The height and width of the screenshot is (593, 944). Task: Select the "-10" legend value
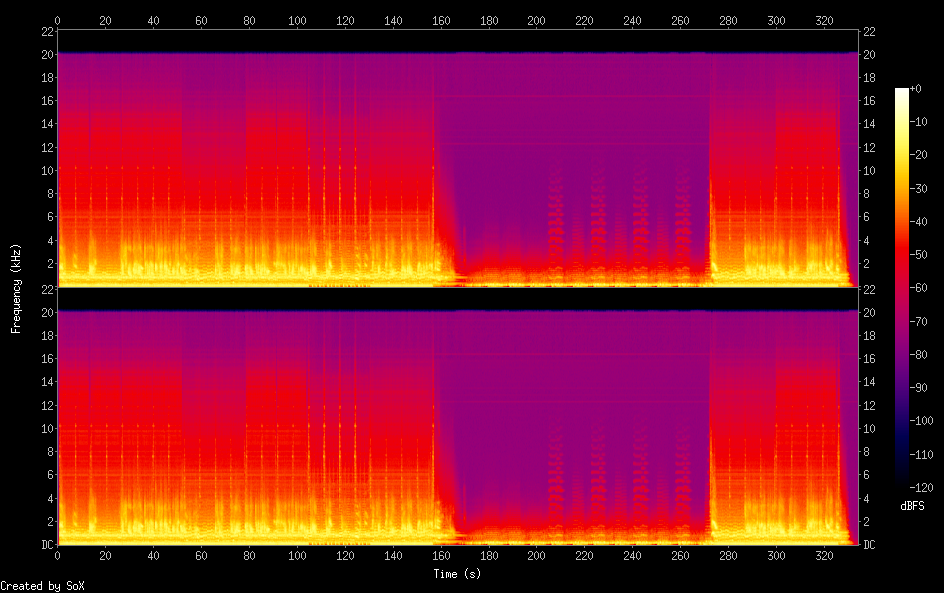[918, 122]
